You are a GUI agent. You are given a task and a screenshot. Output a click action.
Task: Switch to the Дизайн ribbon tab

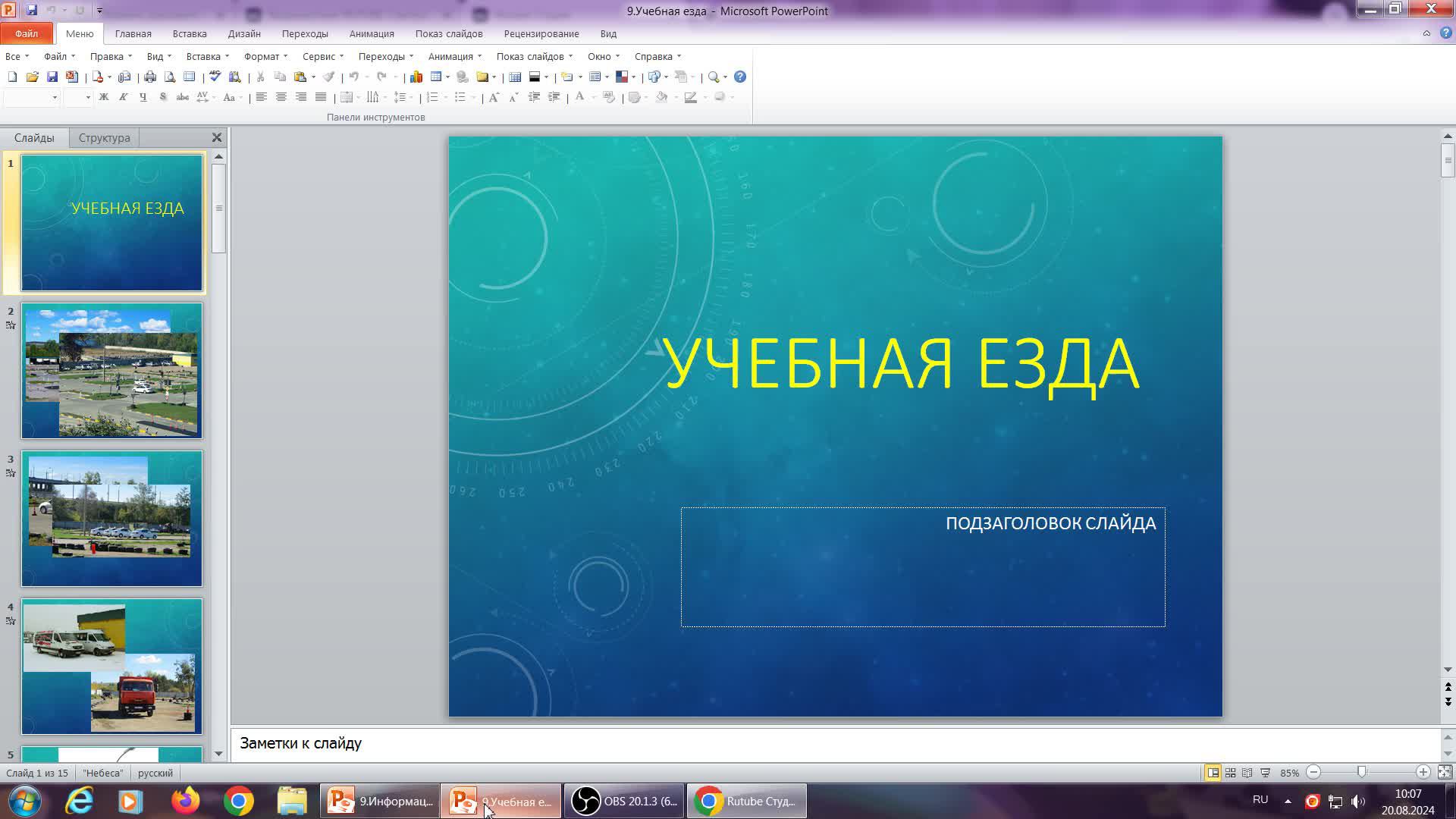(244, 33)
